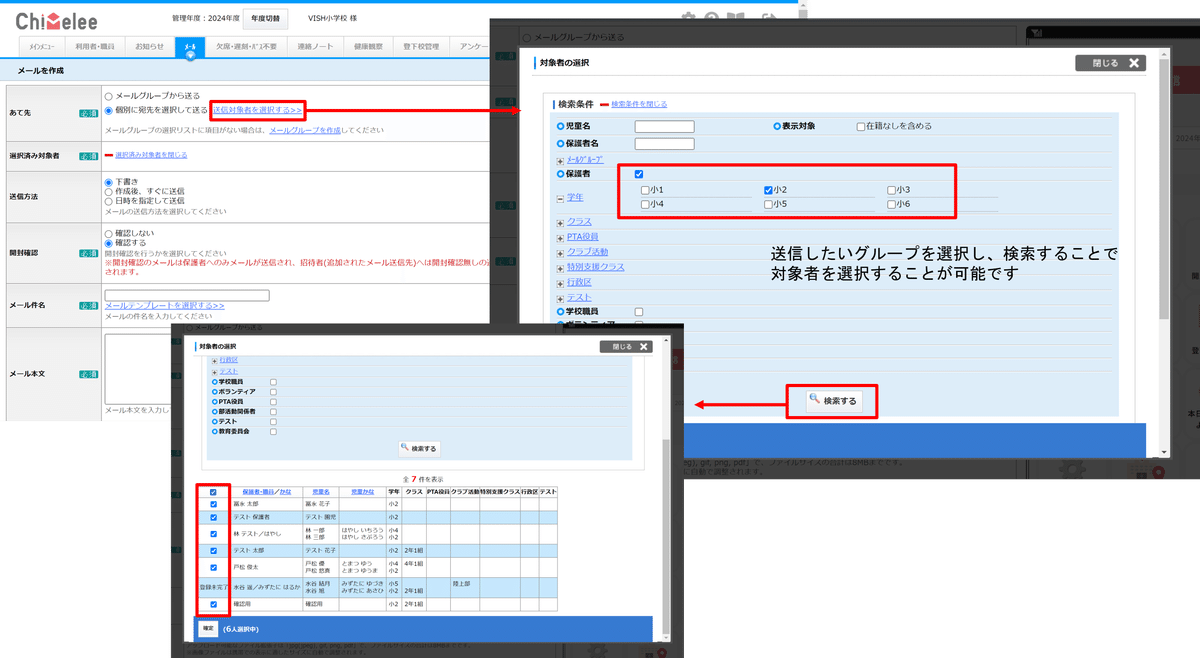This screenshot has width=1200, height=658.
Task: Check the 小5 grade checkbox
Action: coord(768,205)
